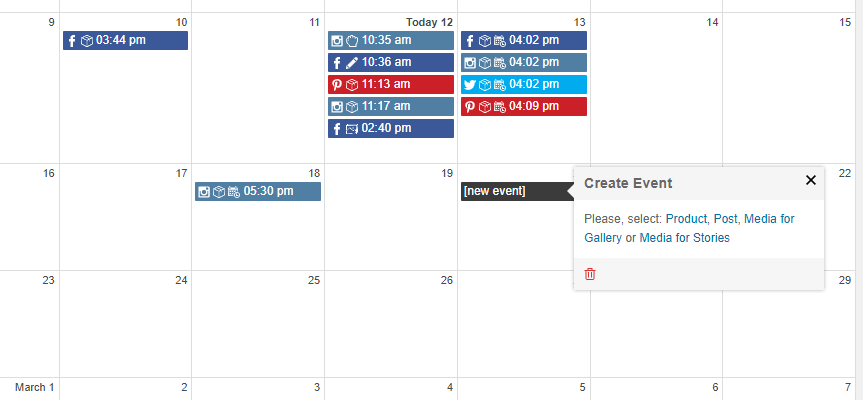
Task: Pick the Media for Stories link
Action: [684, 238]
